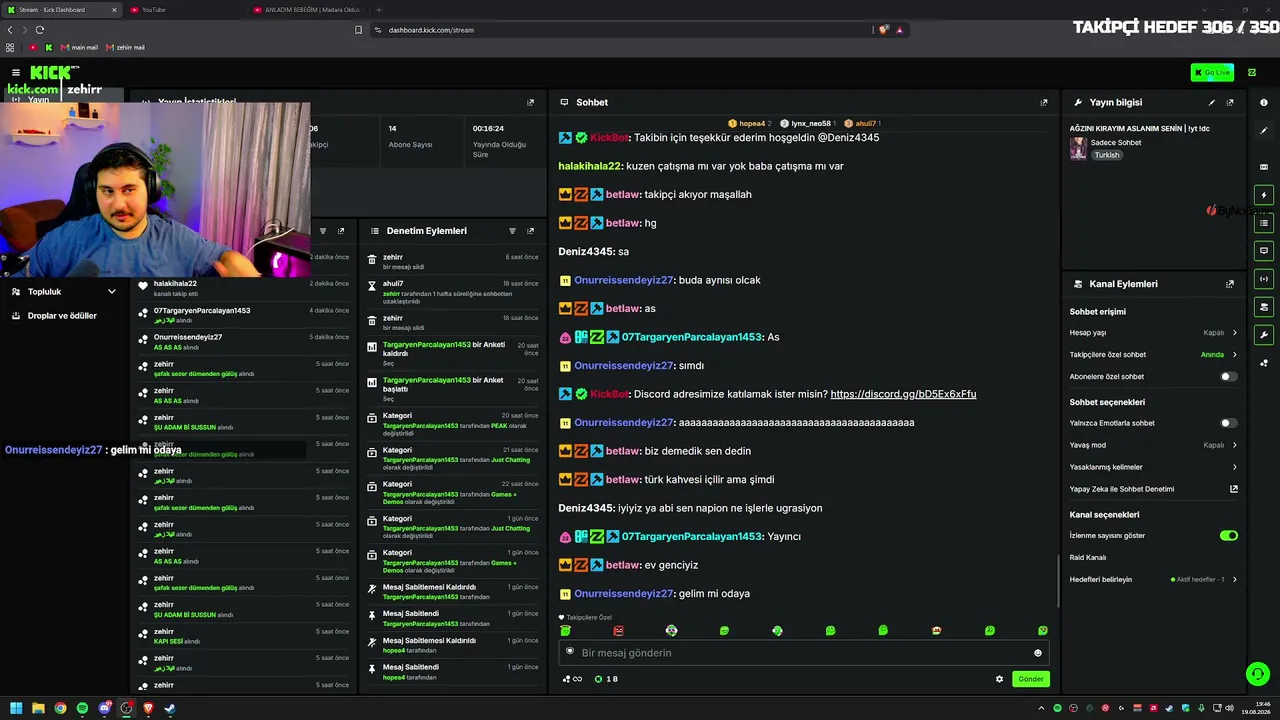Open a new browser tab
1280x720 pixels.
[379, 10]
